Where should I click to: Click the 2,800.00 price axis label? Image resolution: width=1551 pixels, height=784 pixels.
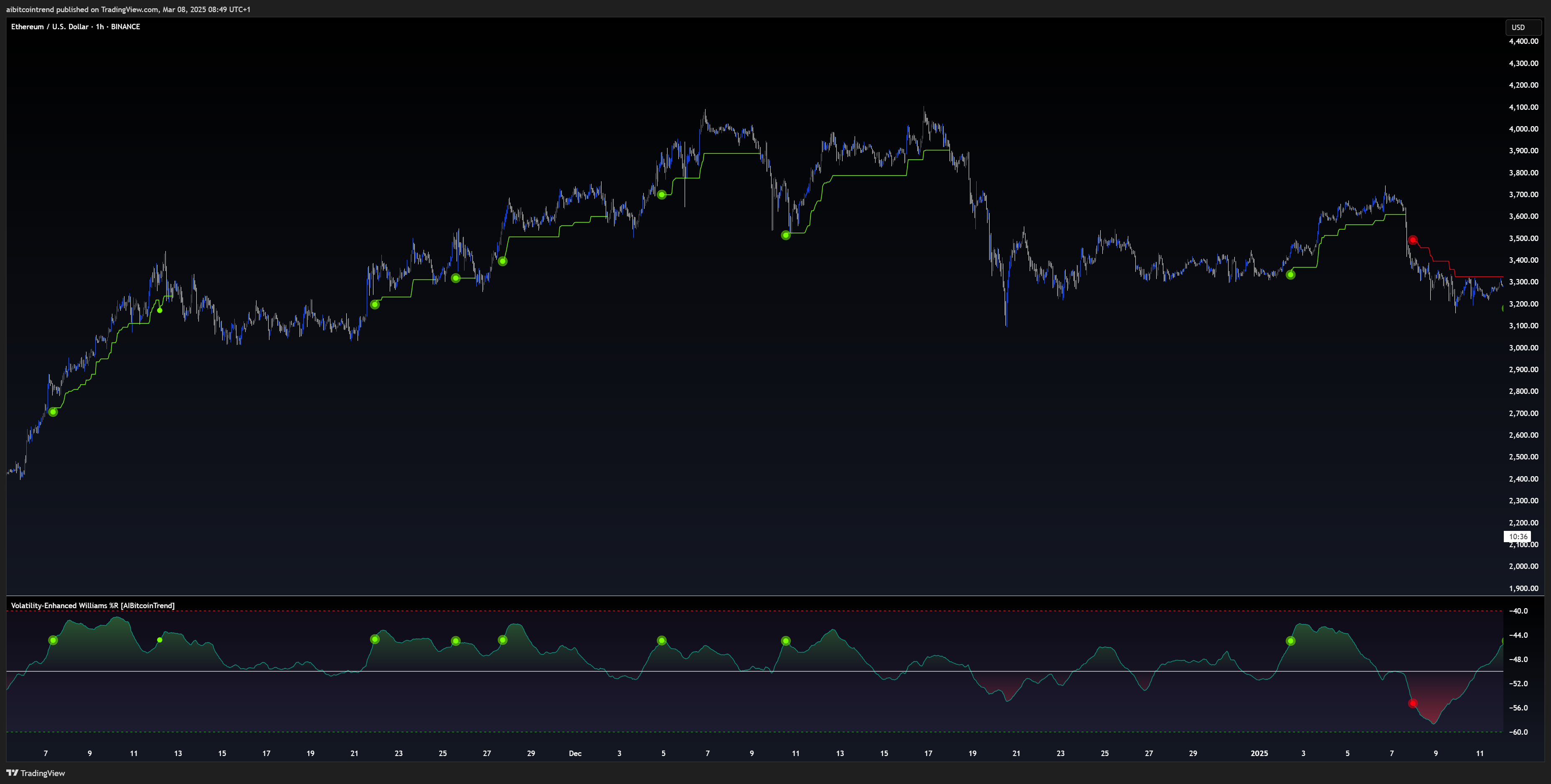pyautogui.click(x=1523, y=391)
